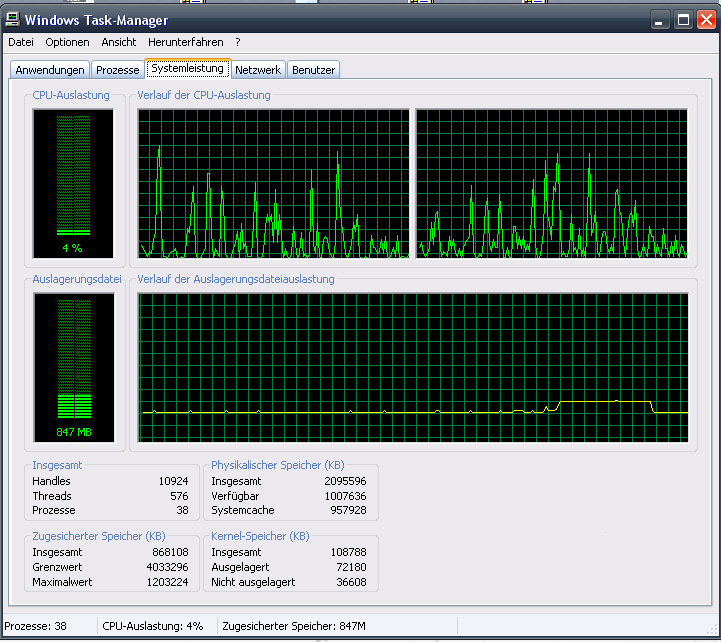Click the Systemcache value 957928
Viewport: 721px width, 642px height.
(x=348, y=510)
